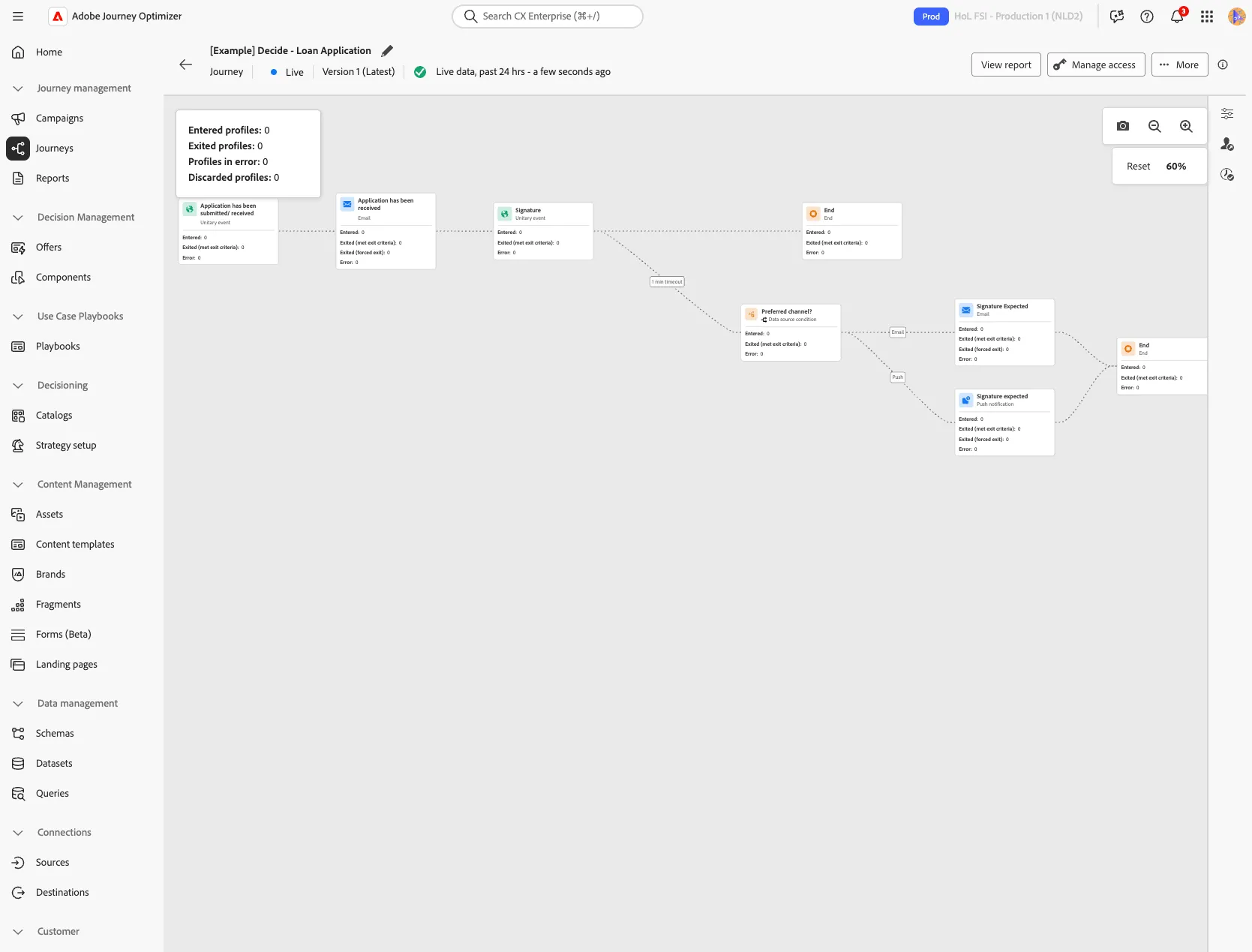This screenshot has height=952, width=1252.
Task: Collapse the Connections section
Action: (x=18, y=833)
